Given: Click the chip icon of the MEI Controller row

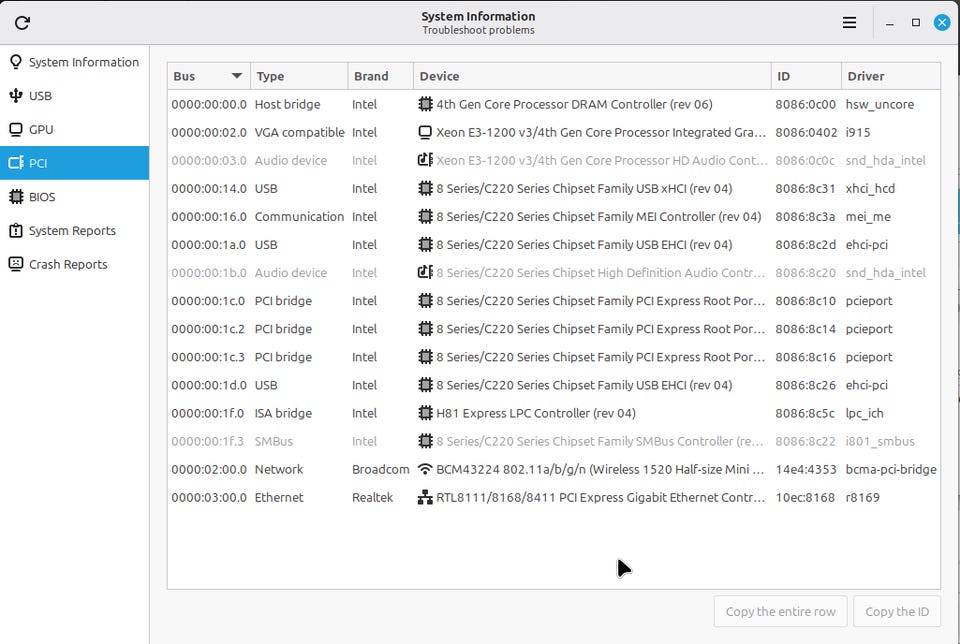Looking at the screenshot, I should (x=425, y=217).
